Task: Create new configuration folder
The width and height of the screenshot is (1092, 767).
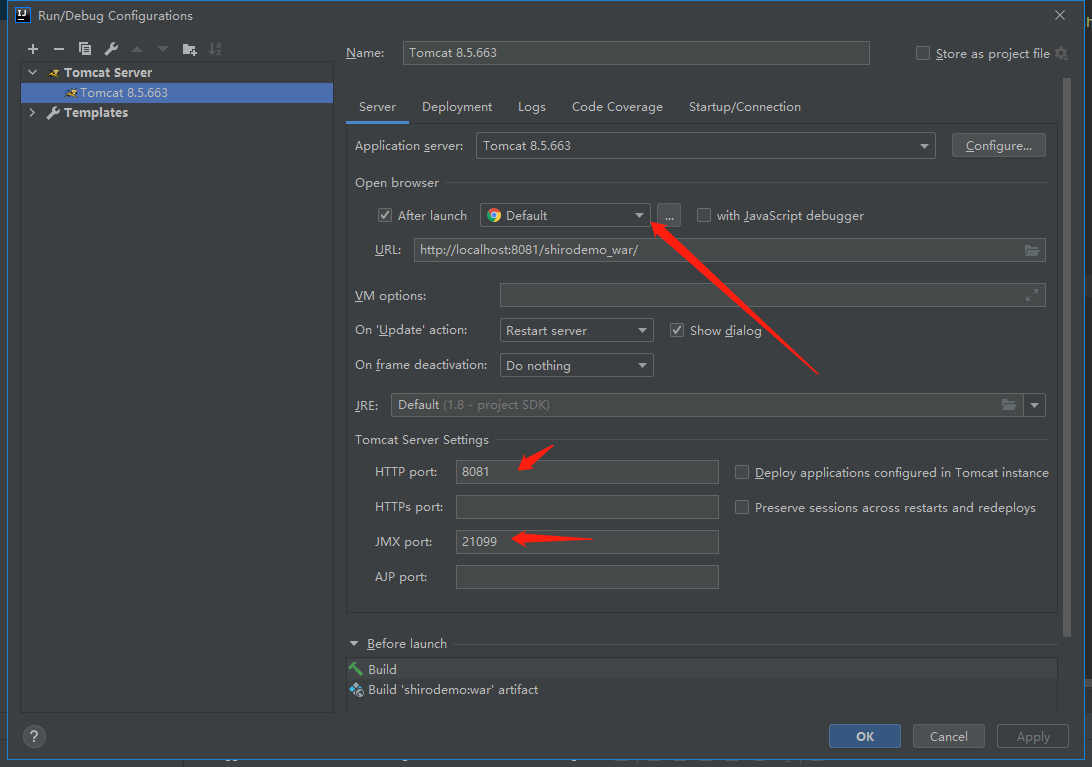Action: pos(189,49)
